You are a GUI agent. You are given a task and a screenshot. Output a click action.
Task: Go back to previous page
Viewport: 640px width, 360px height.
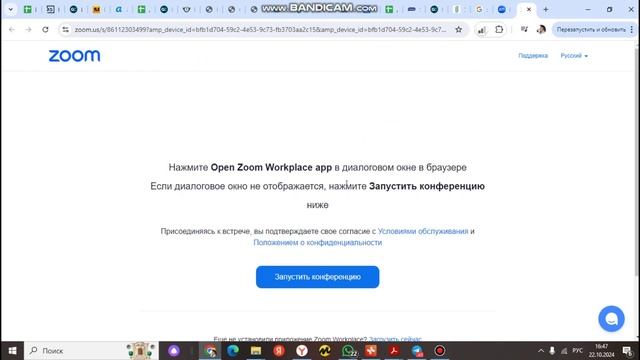tap(11, 29)
